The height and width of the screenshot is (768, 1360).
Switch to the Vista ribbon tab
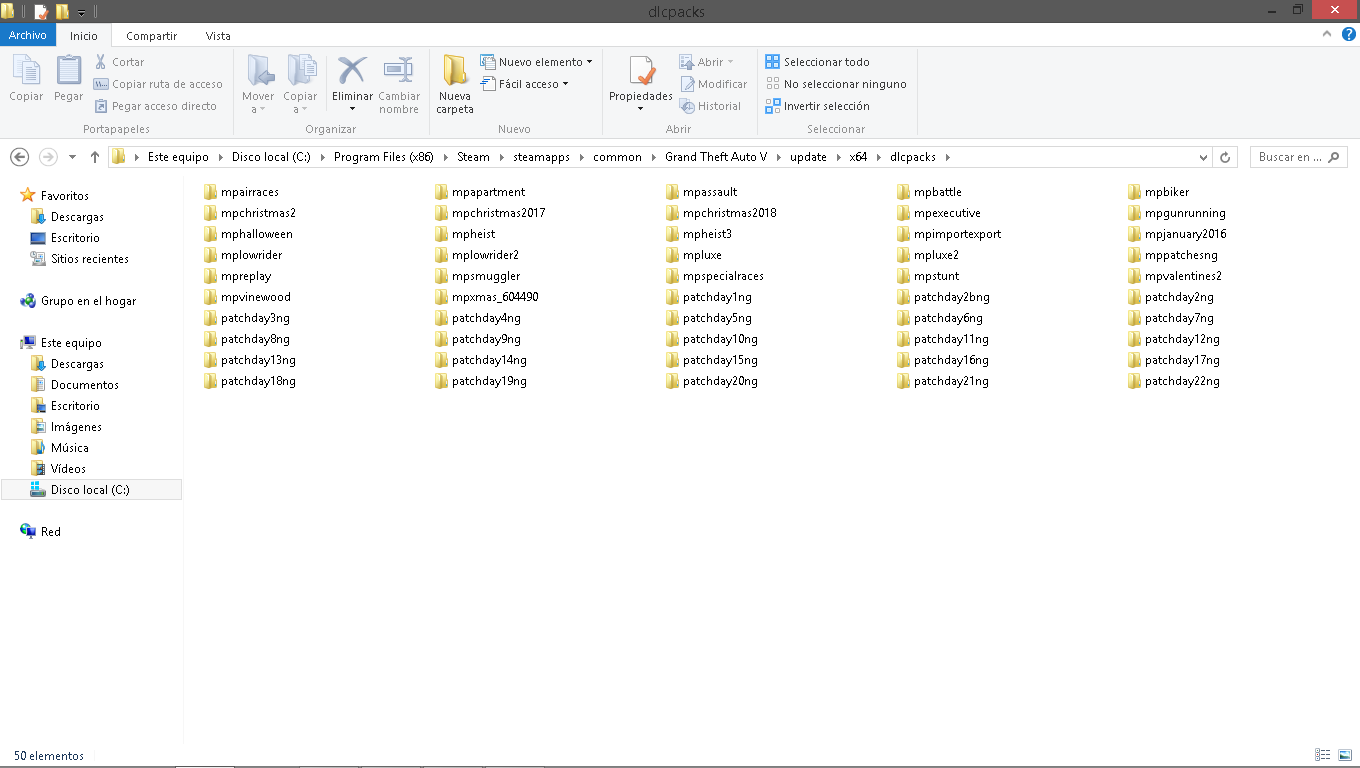[x=218, y=35]
